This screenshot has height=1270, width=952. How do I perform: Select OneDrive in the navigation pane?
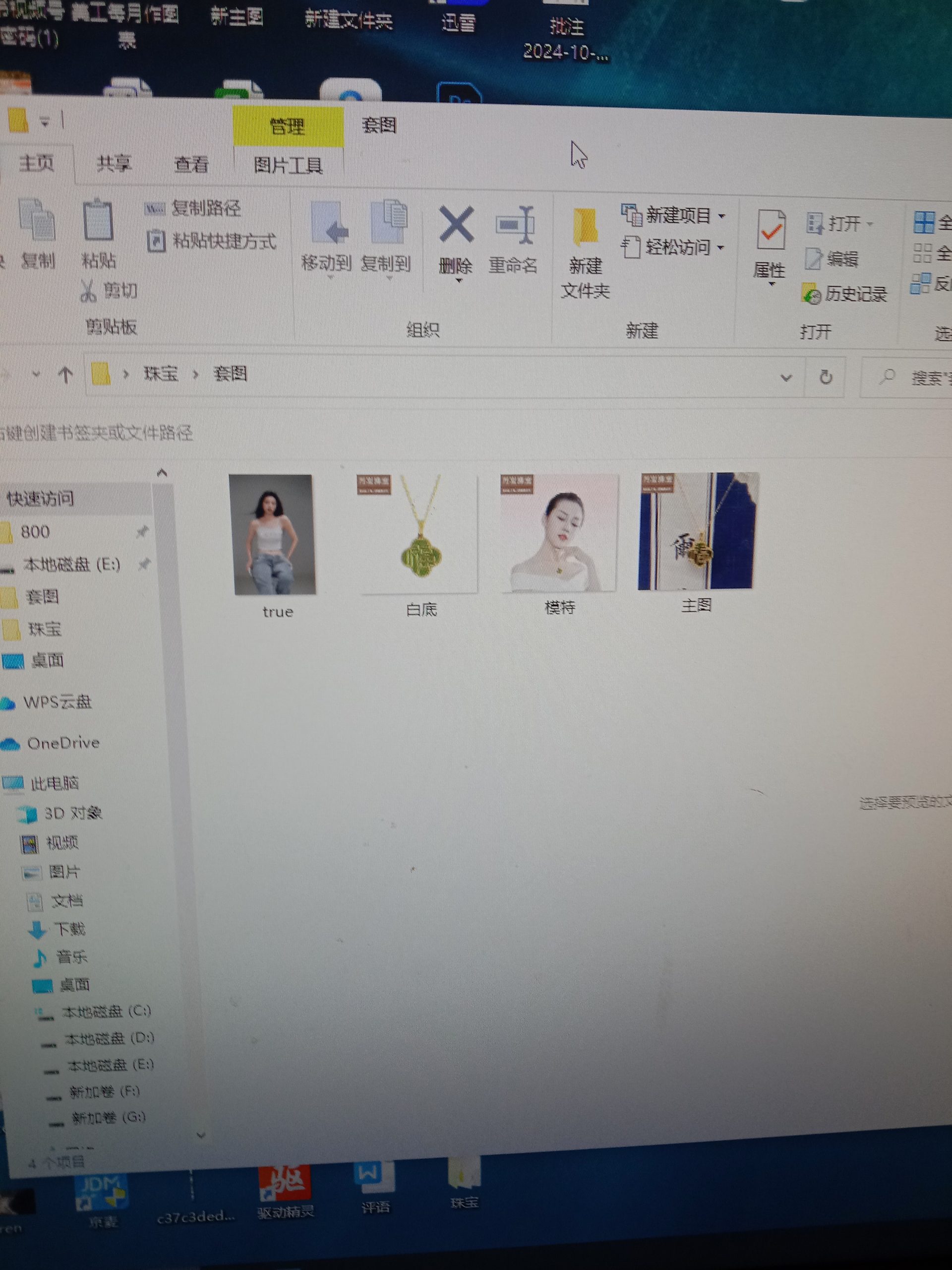point(63,743)
